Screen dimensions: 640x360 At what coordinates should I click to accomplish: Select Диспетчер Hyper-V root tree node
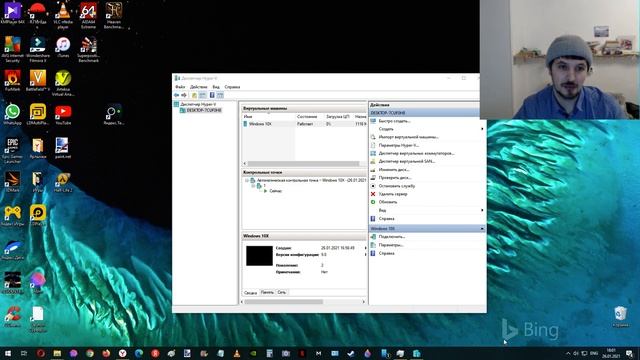click(x=198, y=104)
